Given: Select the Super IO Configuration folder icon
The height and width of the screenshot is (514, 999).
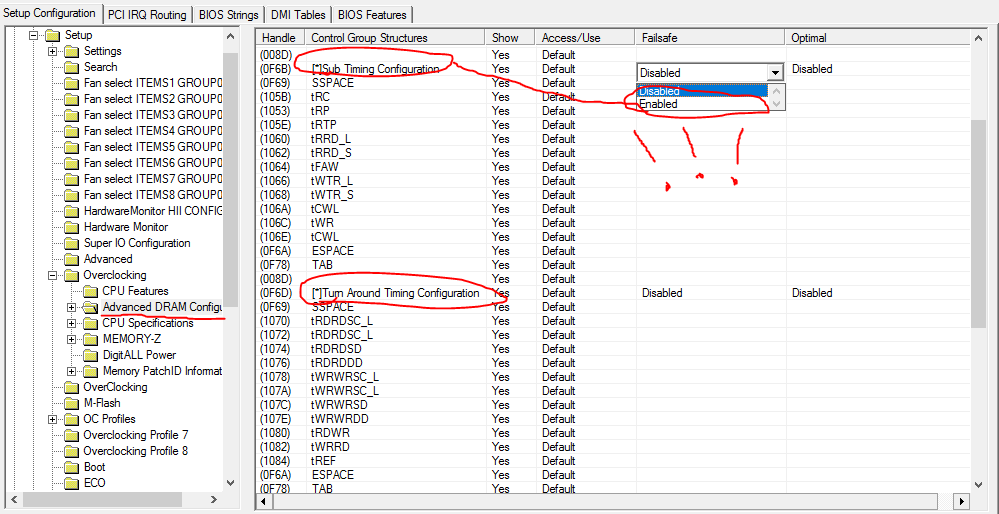Looking at the screenshot, I should pos(71,243).
